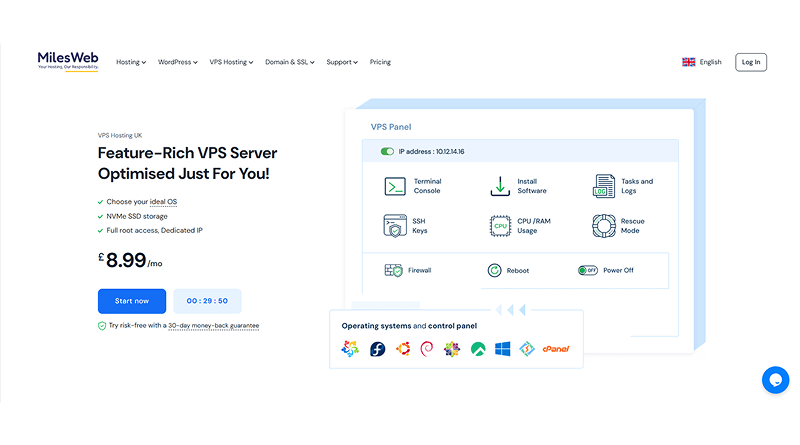Image resolution: width=800 pixels, height=445 pixels.
Task: Toggle the IP address switch
Action: click(387, 152)
